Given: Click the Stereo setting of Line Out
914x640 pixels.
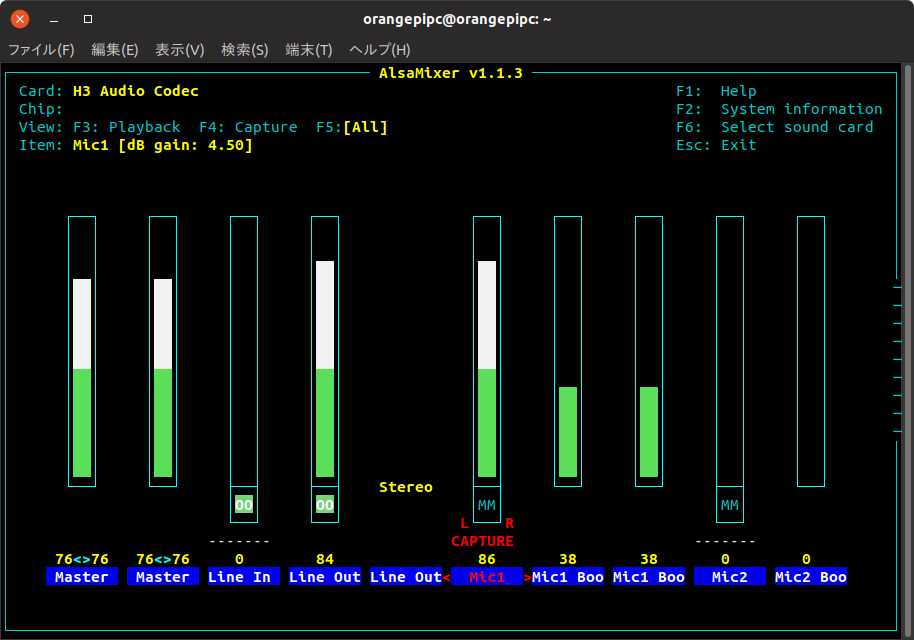Looking at the screenshot, I should [405, 487].
